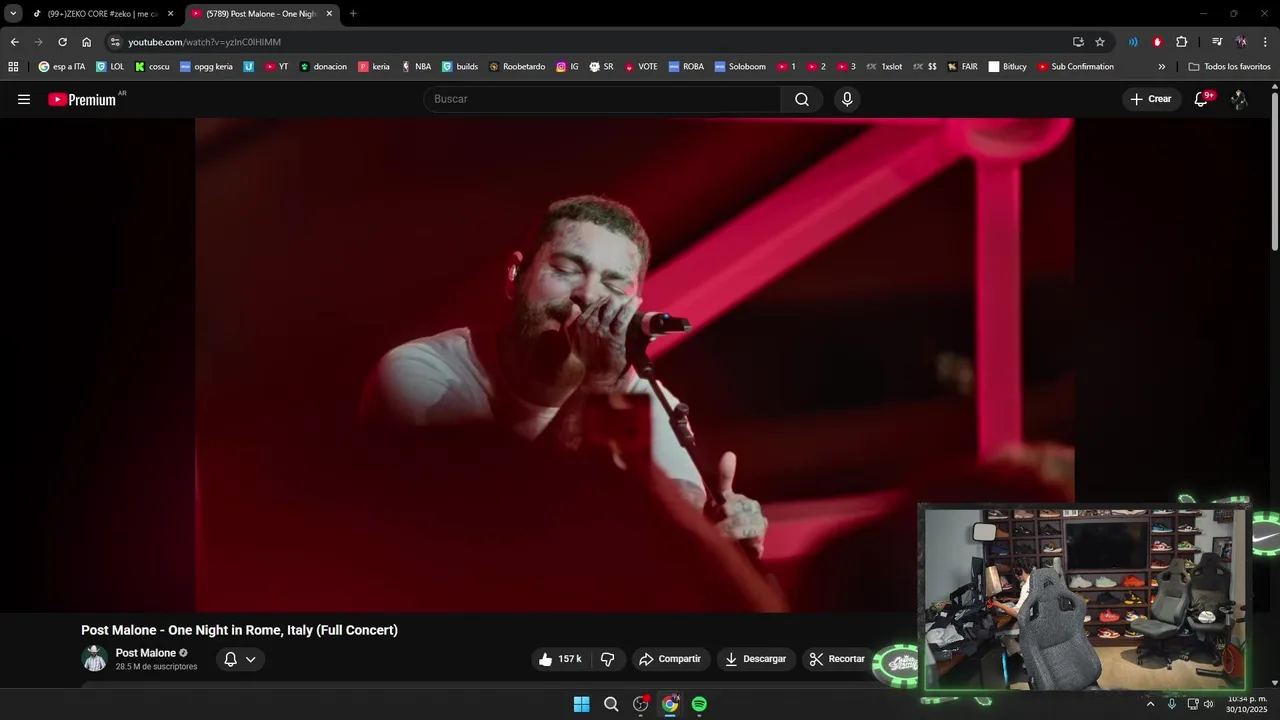Open the opgg keria bookmark
The width and height of the screenshot is (1280, 720).
[x=206, y=67]
